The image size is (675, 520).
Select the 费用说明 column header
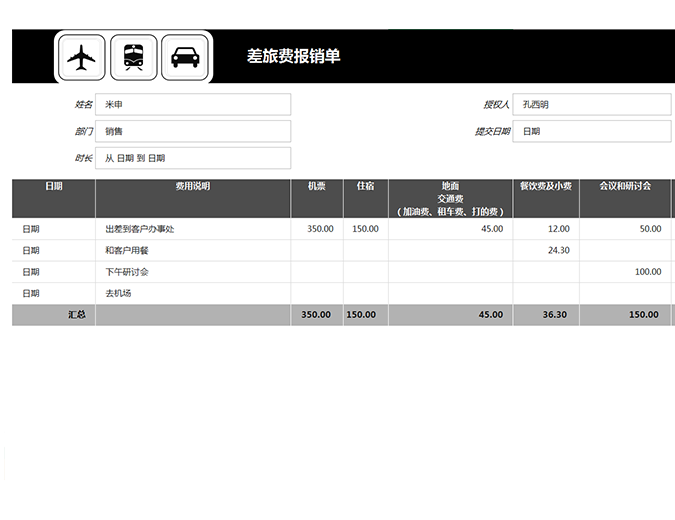point(193,198)
